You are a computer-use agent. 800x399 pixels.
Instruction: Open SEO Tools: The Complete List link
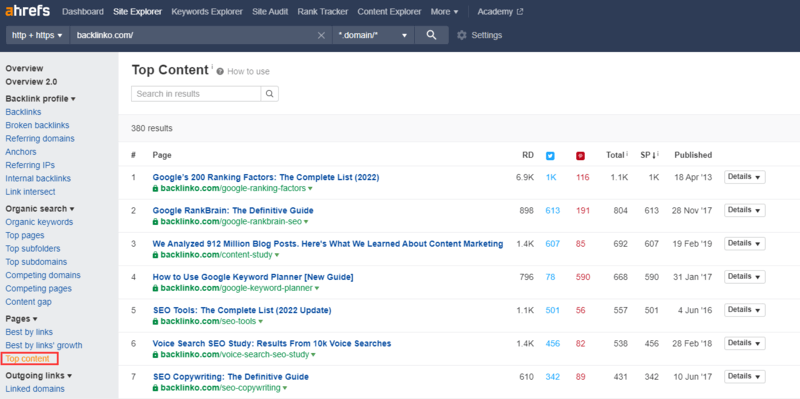242,310
